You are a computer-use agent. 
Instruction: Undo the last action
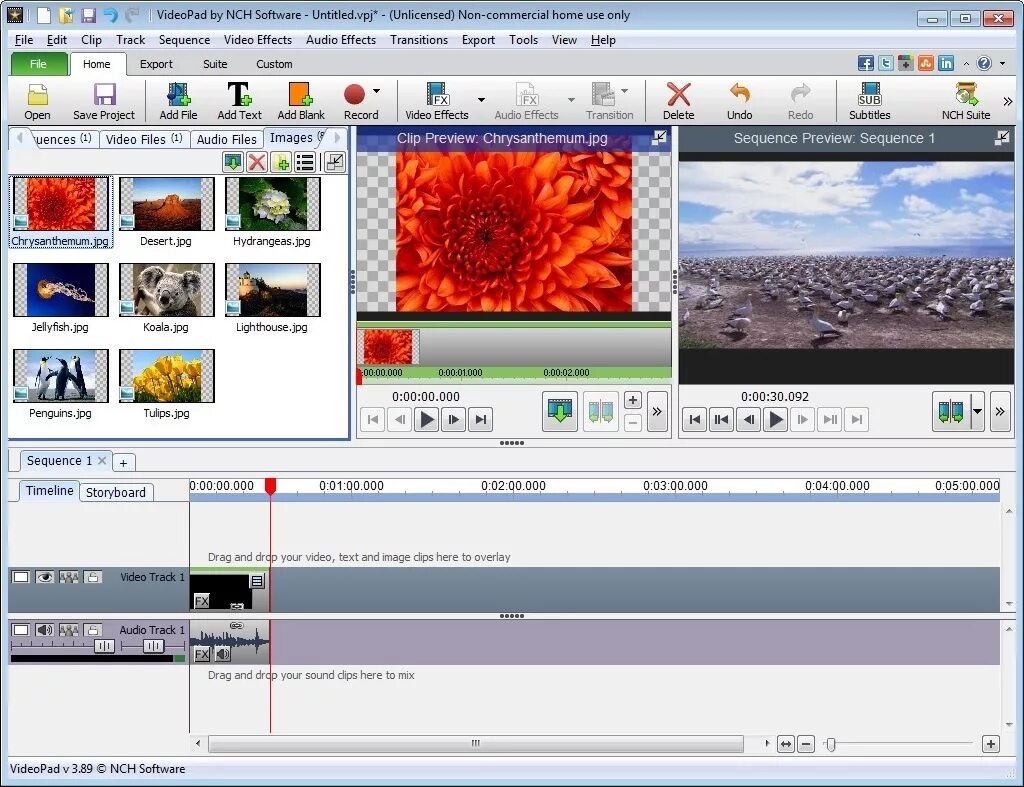[x=739, y=101]
